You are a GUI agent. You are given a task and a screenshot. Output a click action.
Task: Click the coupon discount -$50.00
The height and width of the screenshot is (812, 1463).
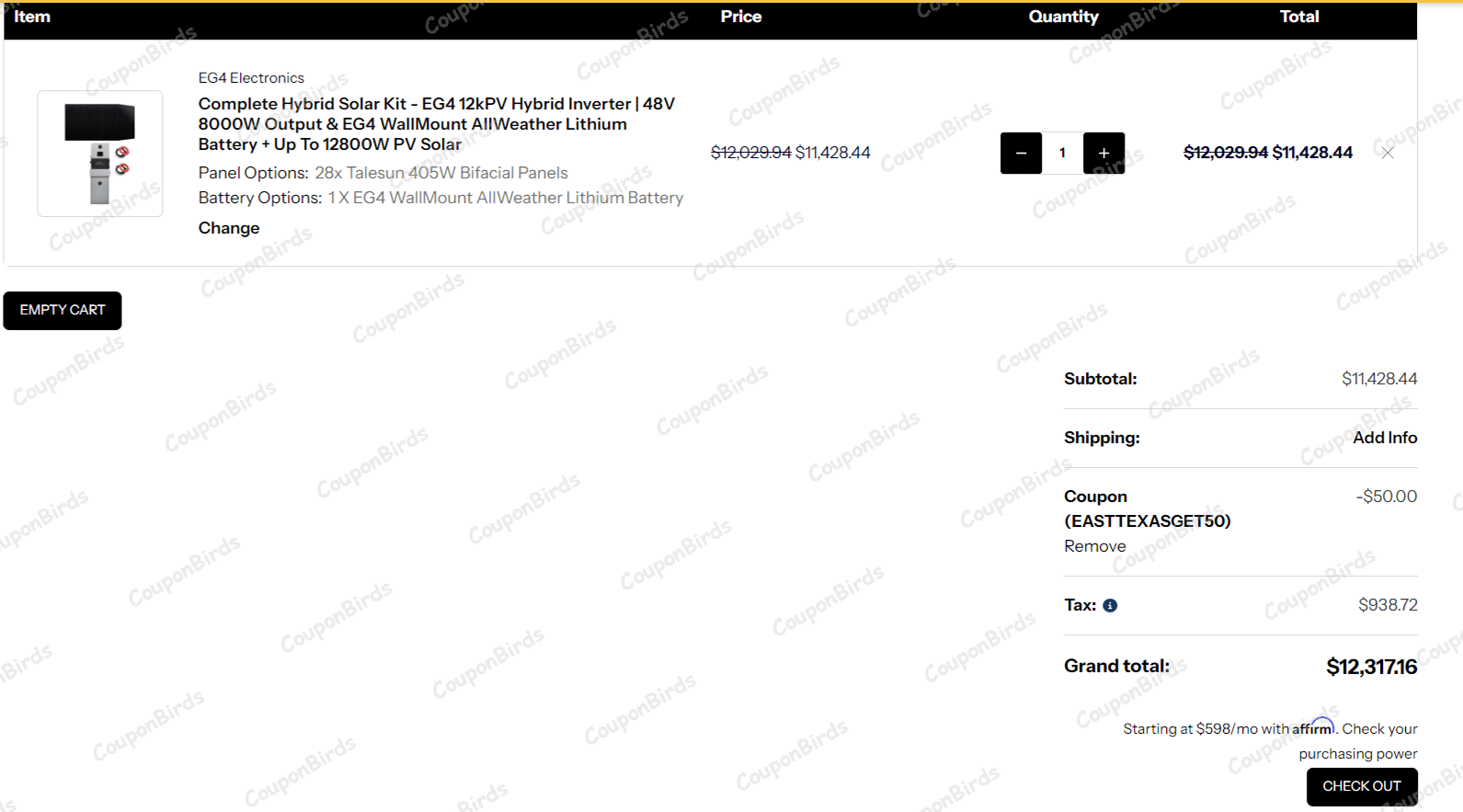point(1386,497)
